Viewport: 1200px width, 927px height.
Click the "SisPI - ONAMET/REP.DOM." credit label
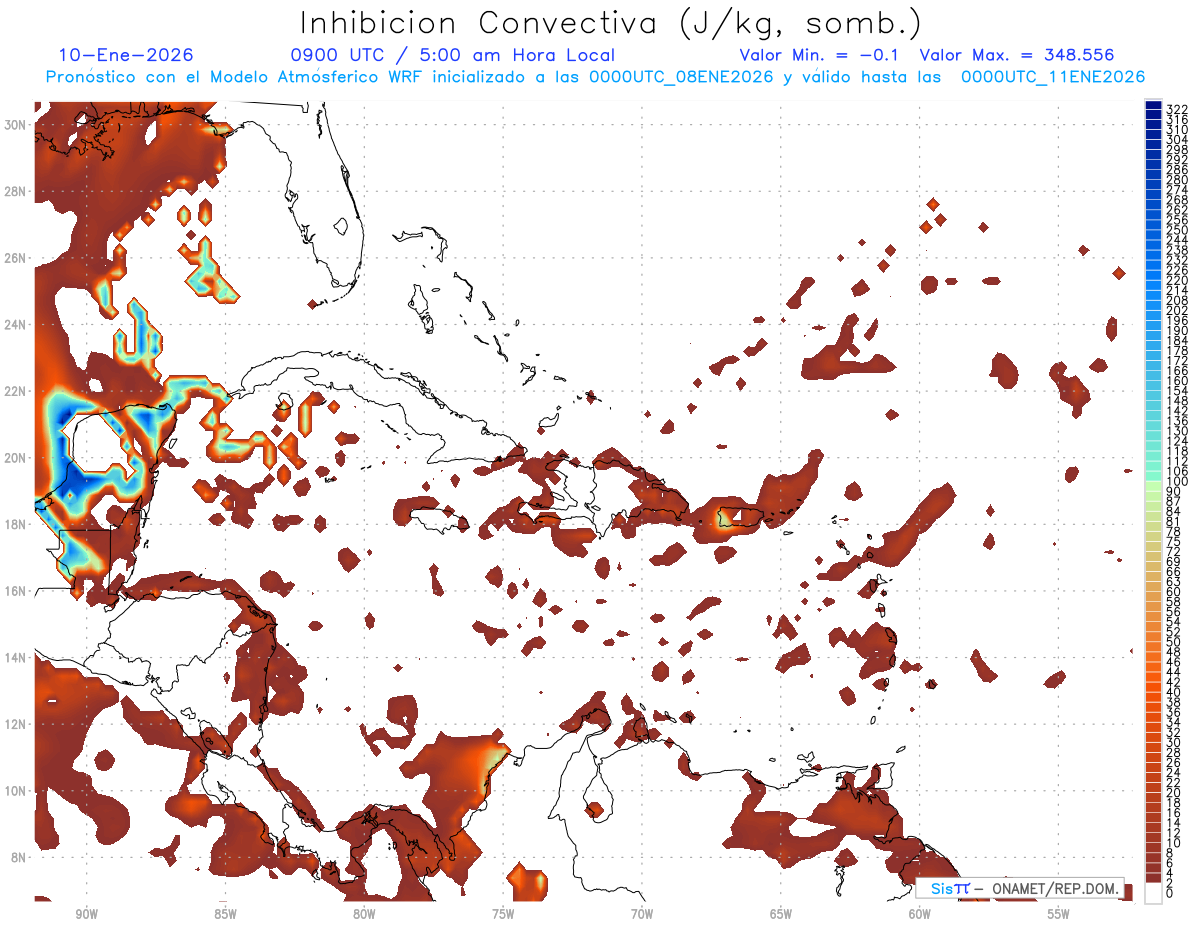tap(1021, 888)
